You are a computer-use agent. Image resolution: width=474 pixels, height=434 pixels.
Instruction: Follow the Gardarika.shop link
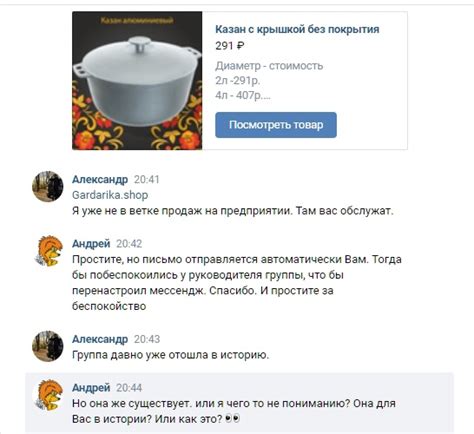[x=110, y=195]
